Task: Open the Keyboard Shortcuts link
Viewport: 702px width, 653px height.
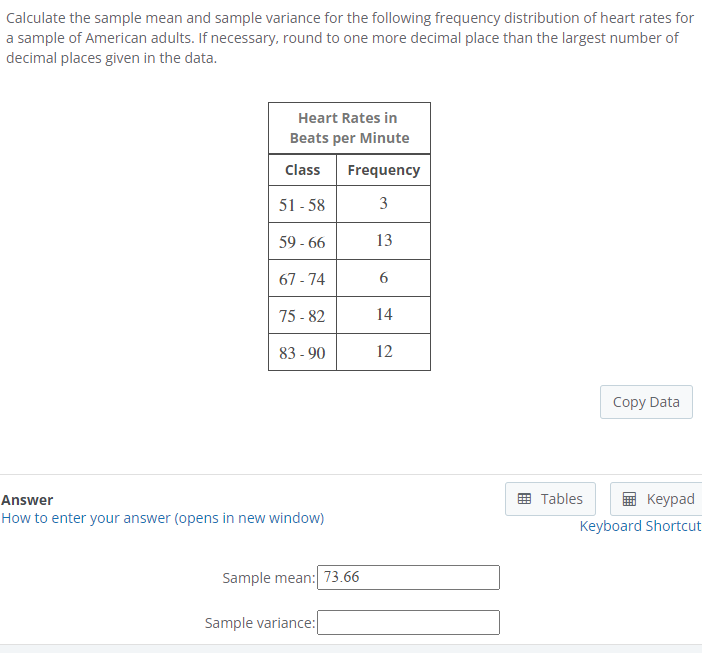Action: click(x=641, y=526)
